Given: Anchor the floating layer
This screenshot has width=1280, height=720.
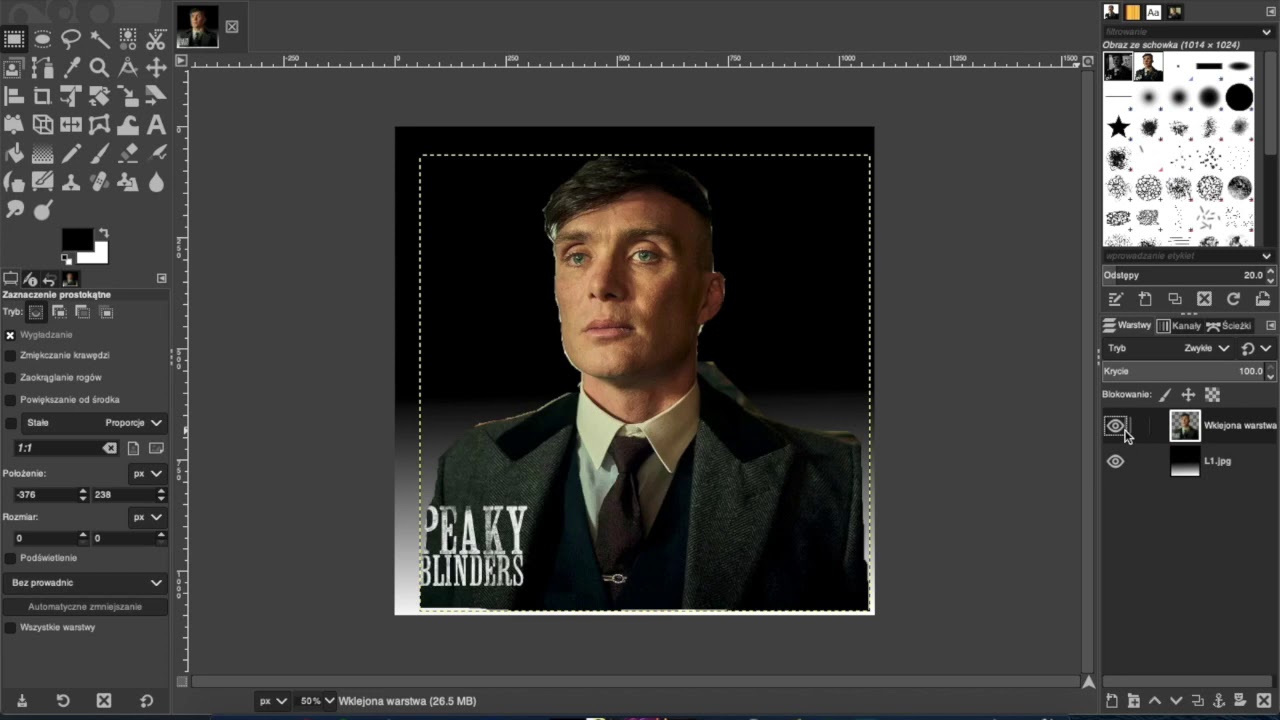Looking at the screenshot, I should point(1219,701).
